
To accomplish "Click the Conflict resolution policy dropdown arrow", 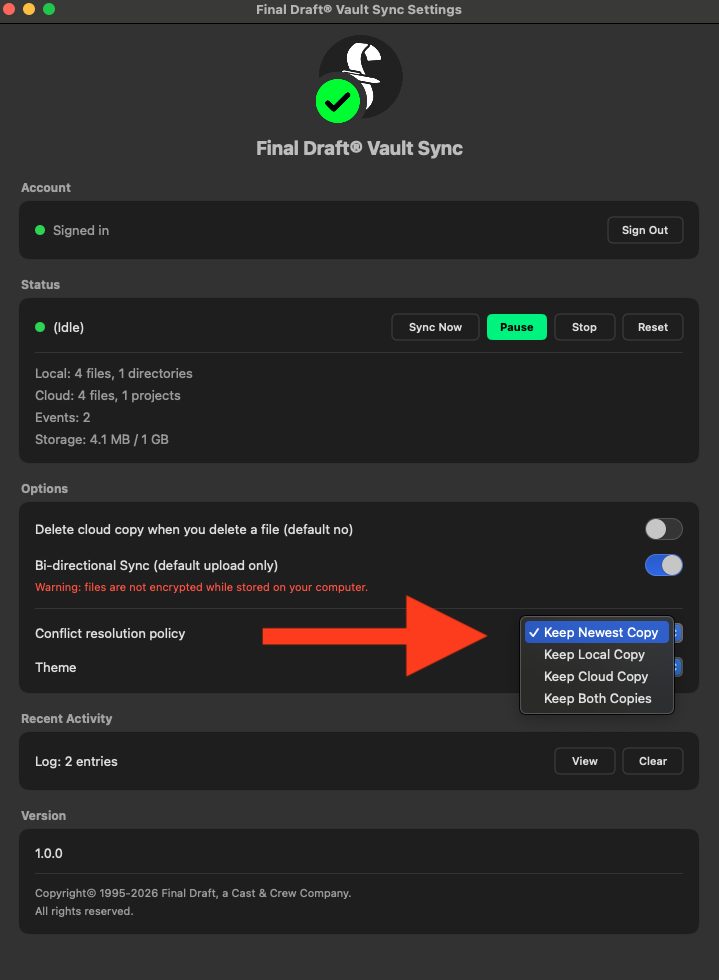I will (x=677, y=633).
